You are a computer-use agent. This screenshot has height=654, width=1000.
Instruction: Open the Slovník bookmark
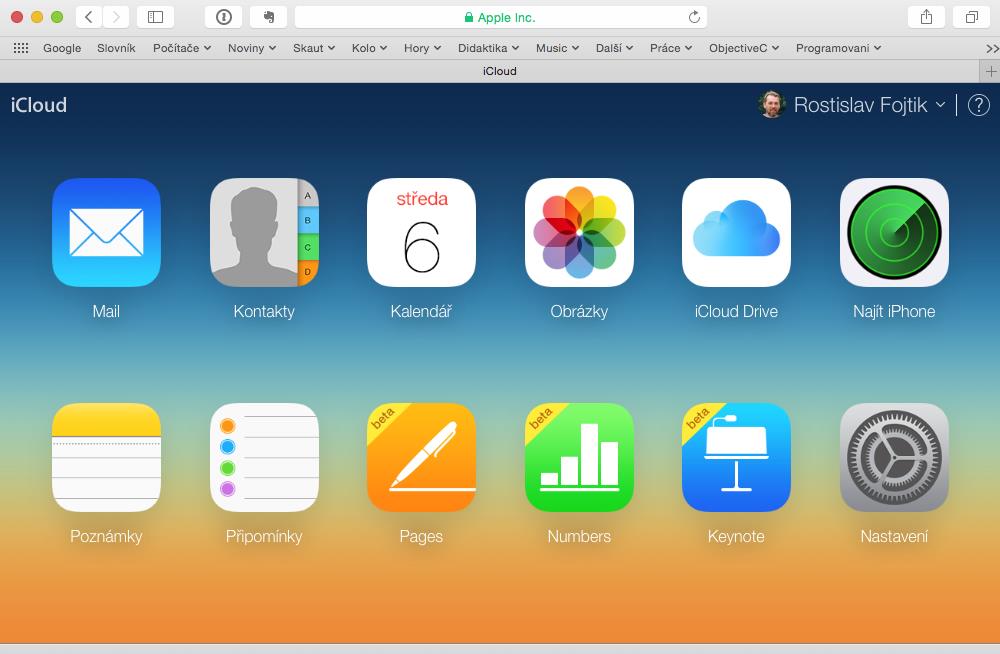(116, 48)
